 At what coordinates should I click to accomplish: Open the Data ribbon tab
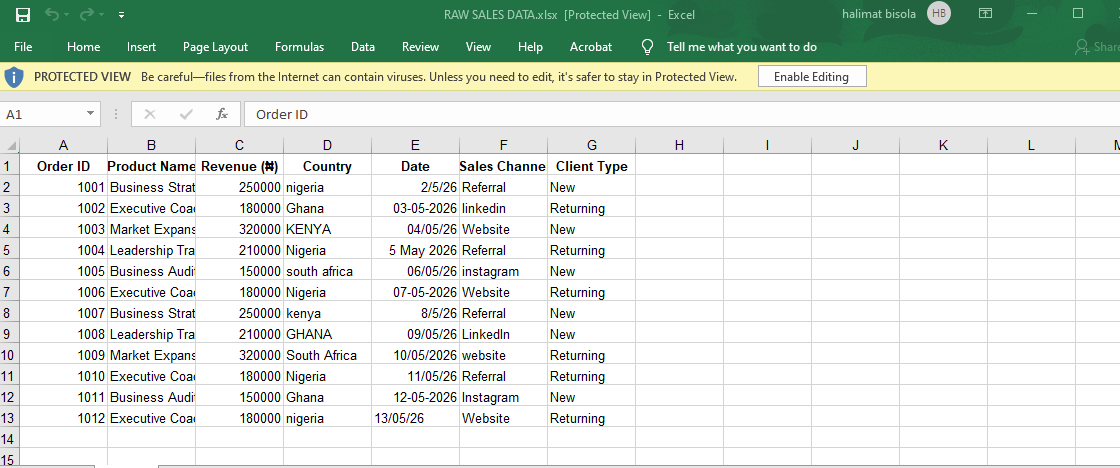[x=363, y=47]
